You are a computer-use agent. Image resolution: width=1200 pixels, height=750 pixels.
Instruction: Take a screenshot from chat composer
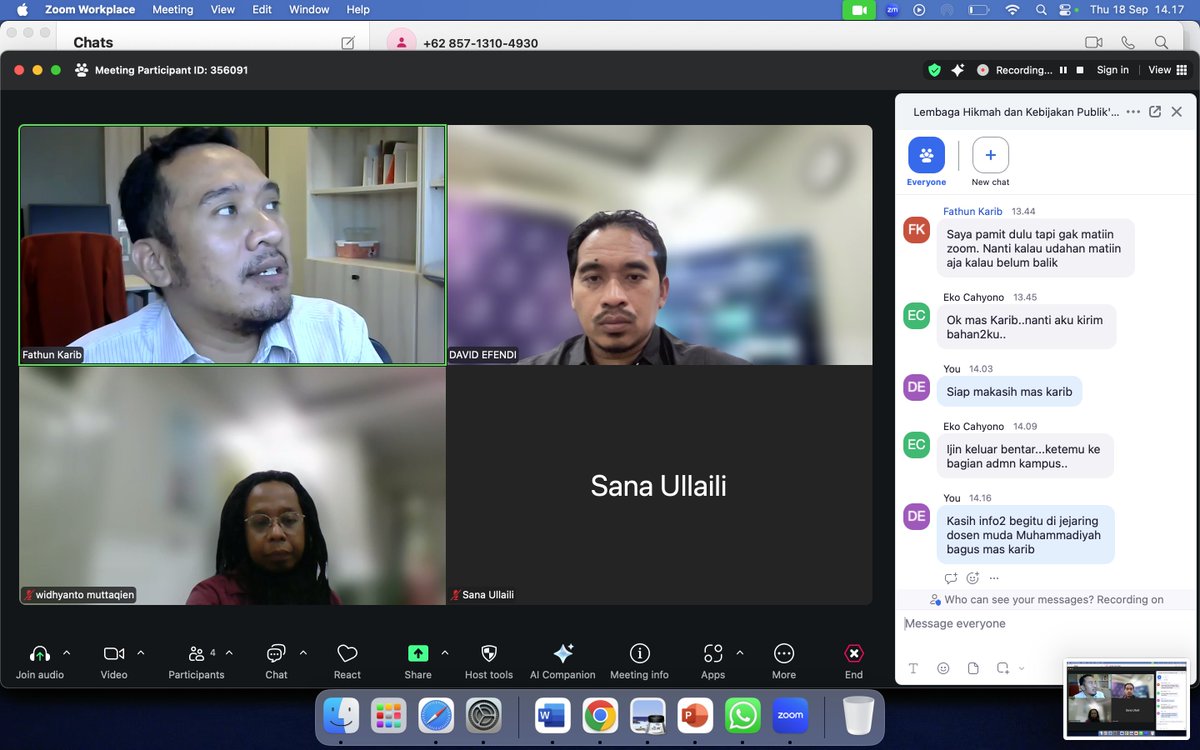1003,668
